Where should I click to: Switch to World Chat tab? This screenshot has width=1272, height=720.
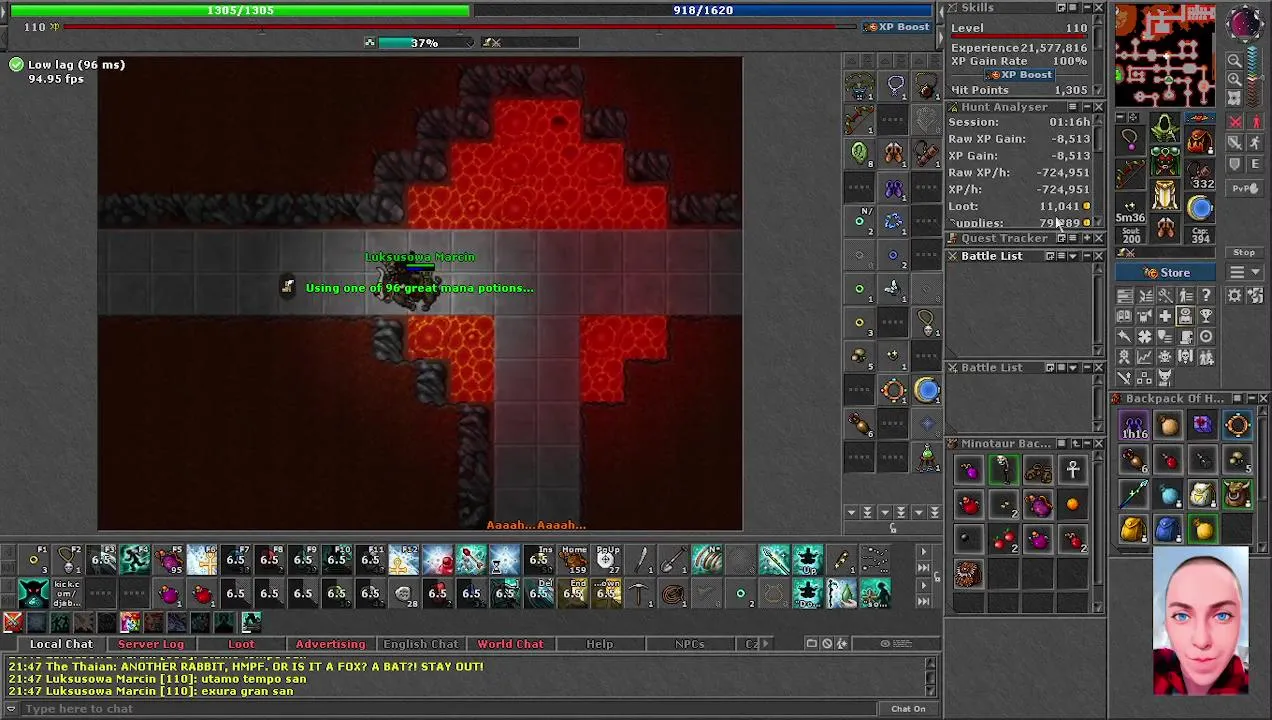pos(510,644)
